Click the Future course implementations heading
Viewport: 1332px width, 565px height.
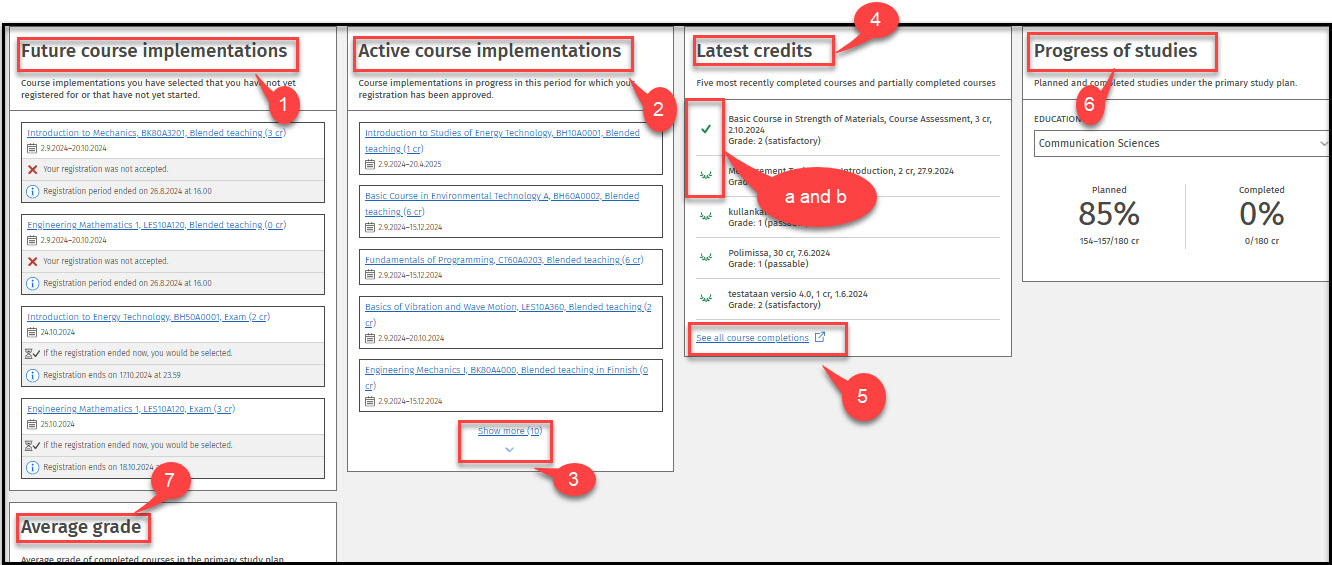tap(154, 51)
